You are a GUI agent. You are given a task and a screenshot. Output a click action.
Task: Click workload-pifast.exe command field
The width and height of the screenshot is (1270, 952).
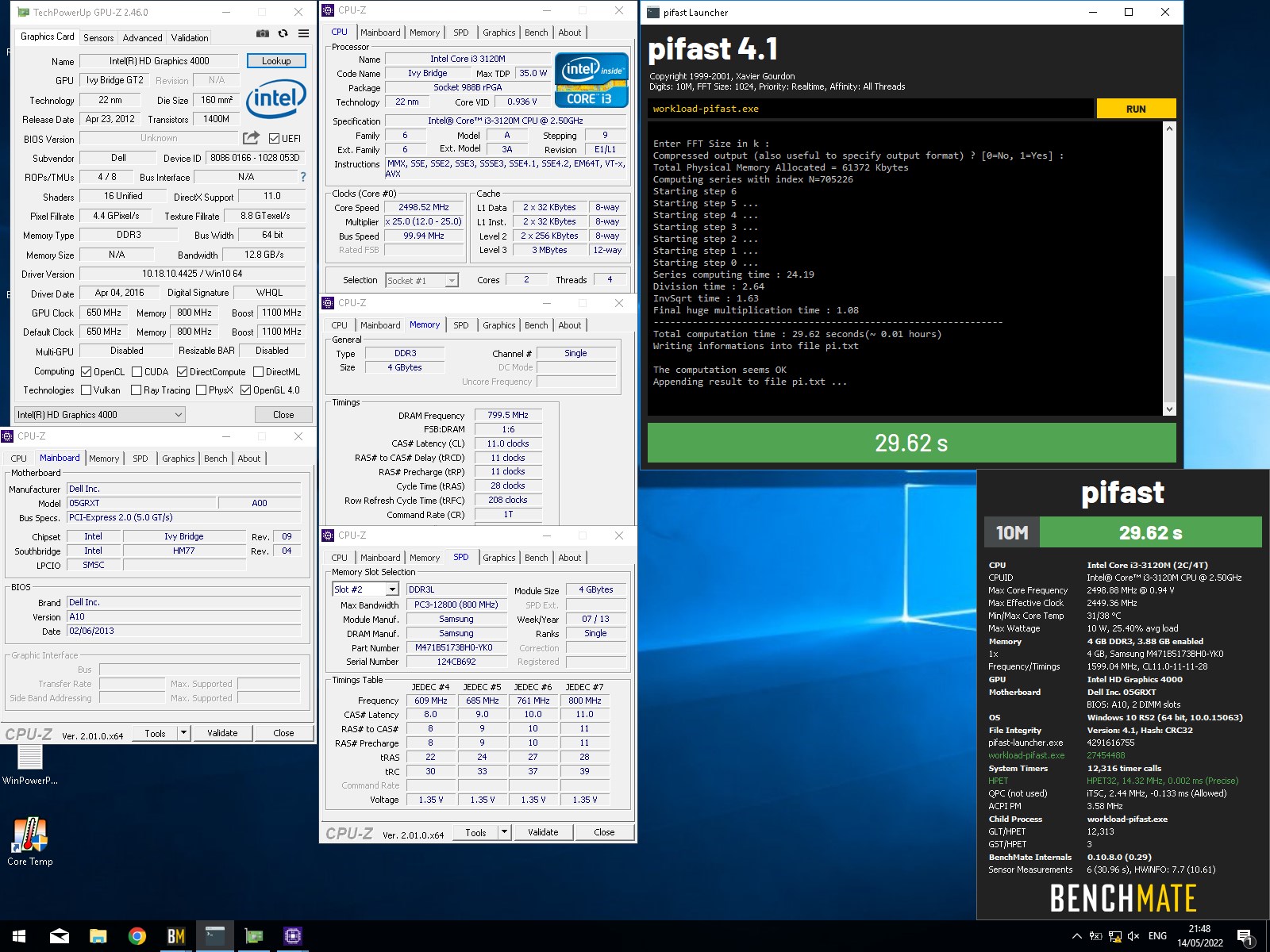[x=870, y=109]
